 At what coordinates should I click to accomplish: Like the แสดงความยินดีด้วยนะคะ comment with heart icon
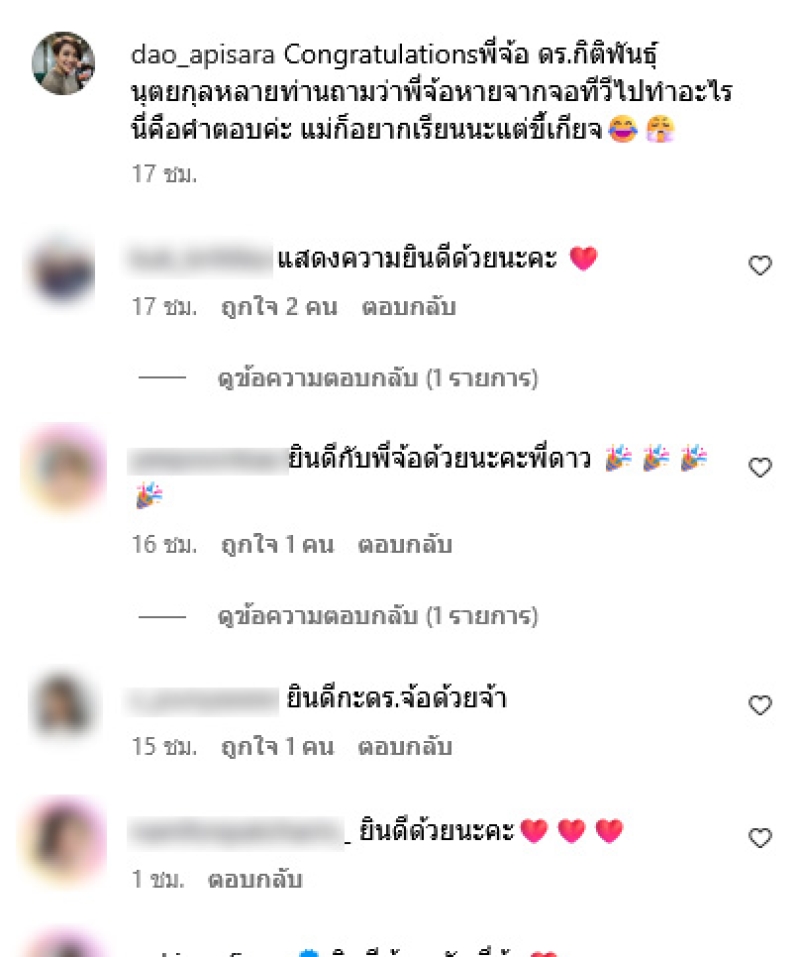(760, 265)
